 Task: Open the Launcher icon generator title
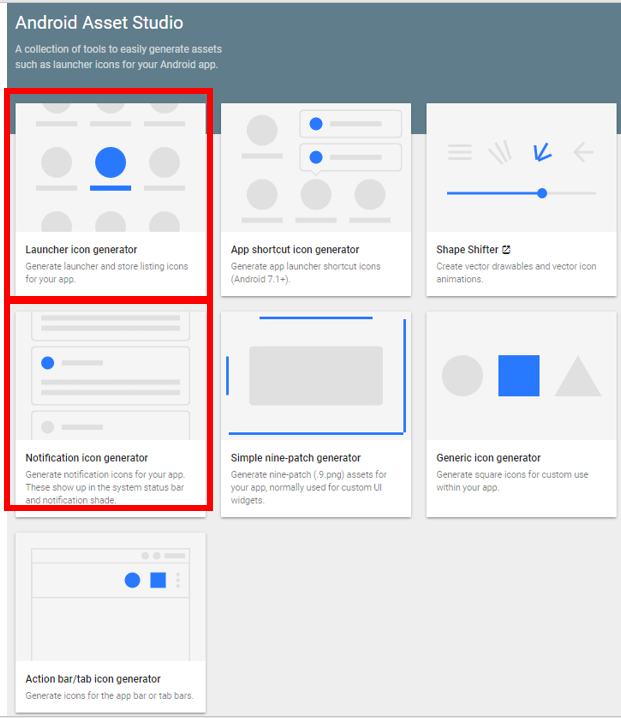click(81, 250)
